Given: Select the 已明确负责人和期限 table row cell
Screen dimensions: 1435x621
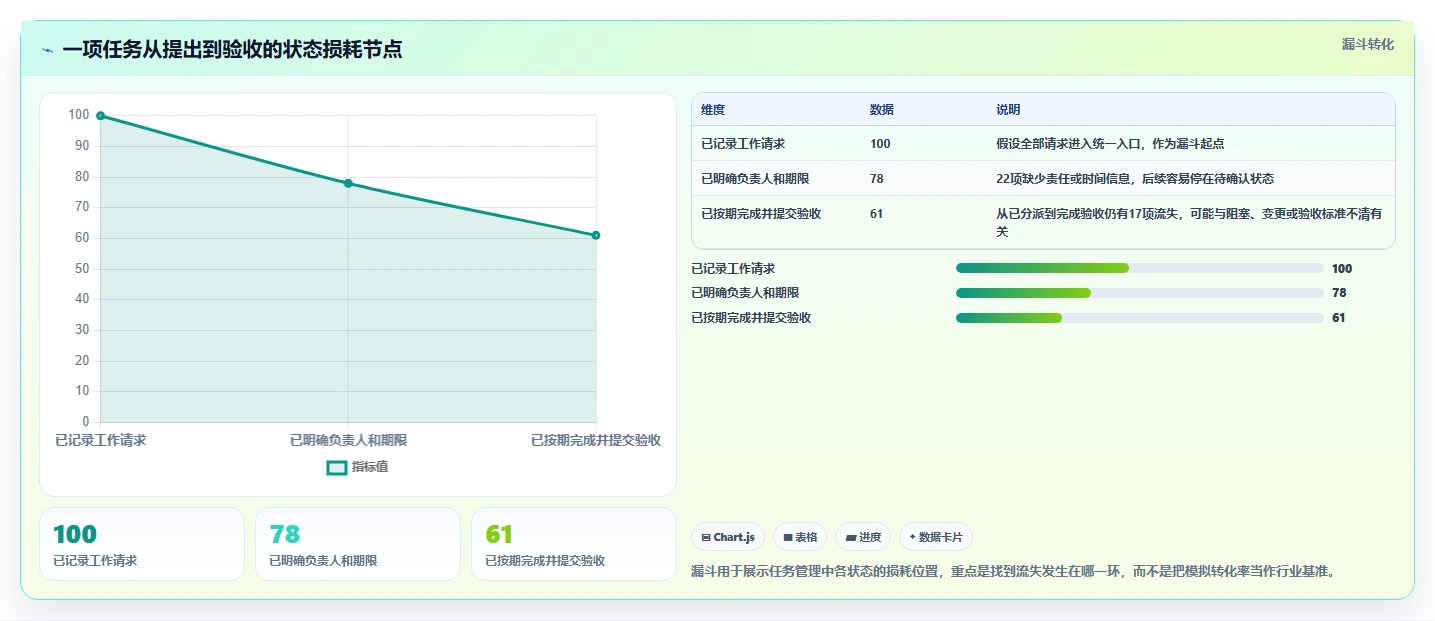Looking at the screenshot, I should click(x=755, y=179).
